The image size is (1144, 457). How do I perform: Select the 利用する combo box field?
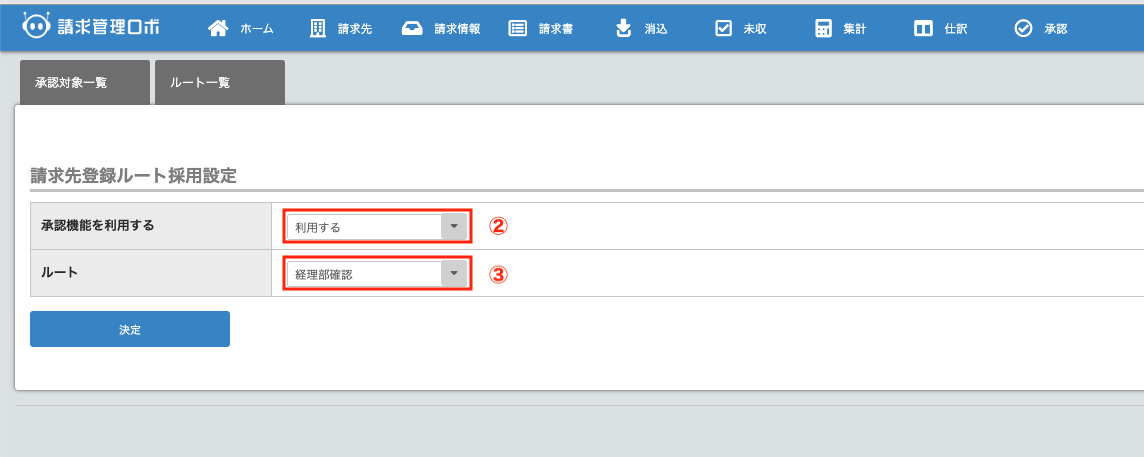coord(364,227)
